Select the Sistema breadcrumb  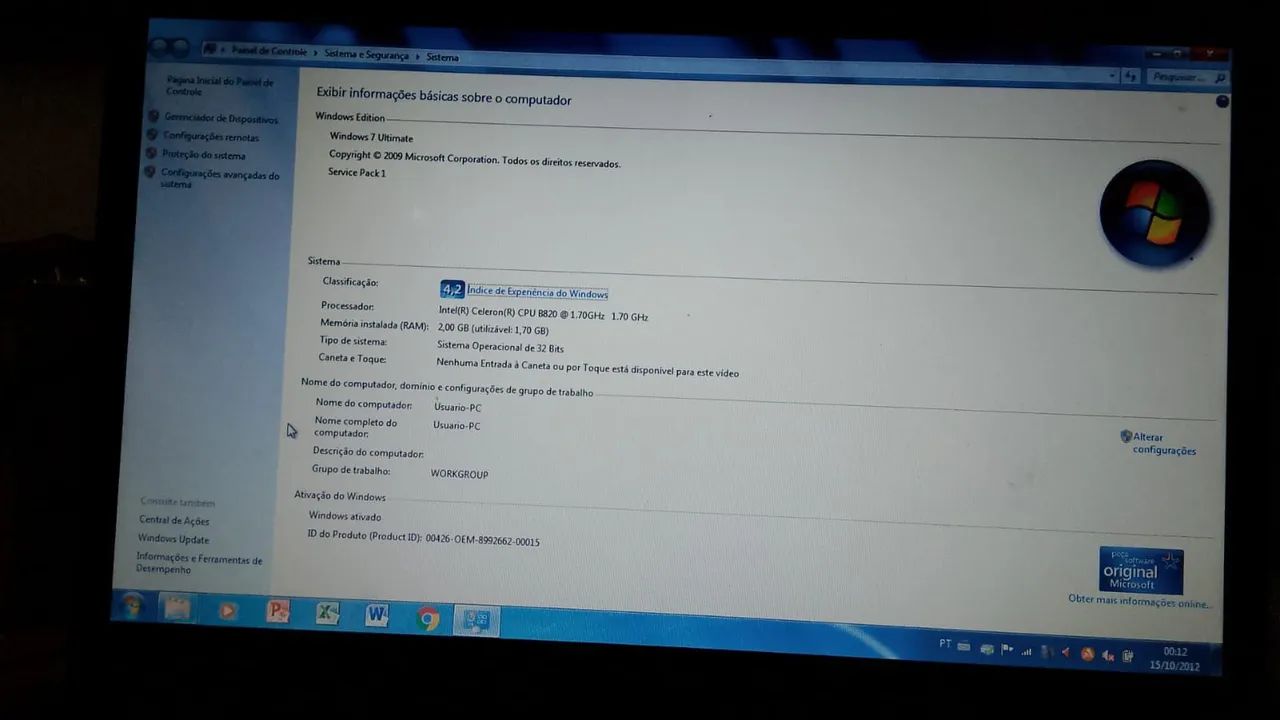tap(442, 57)
